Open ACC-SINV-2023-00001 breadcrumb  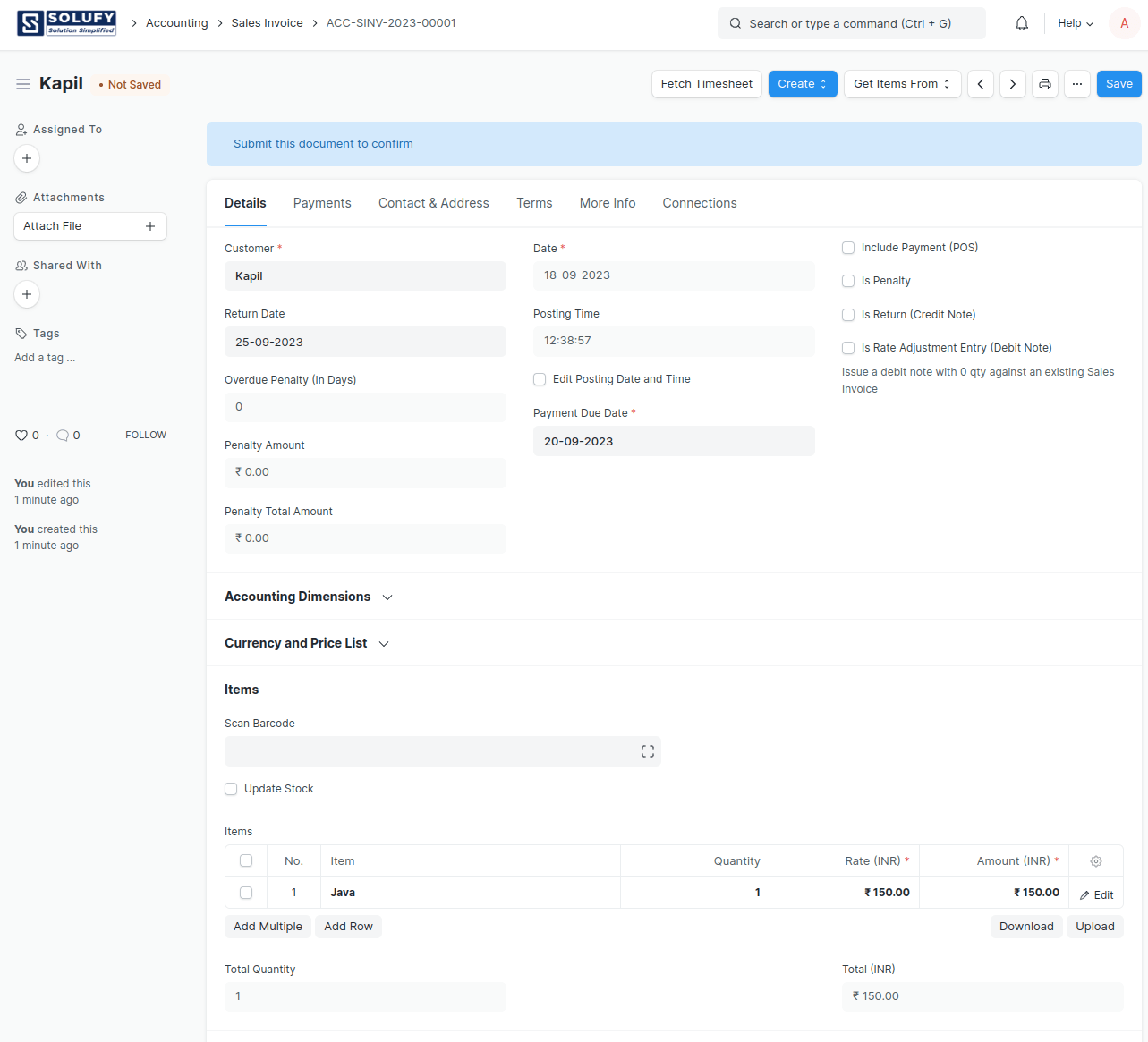[x=391, y=23]
